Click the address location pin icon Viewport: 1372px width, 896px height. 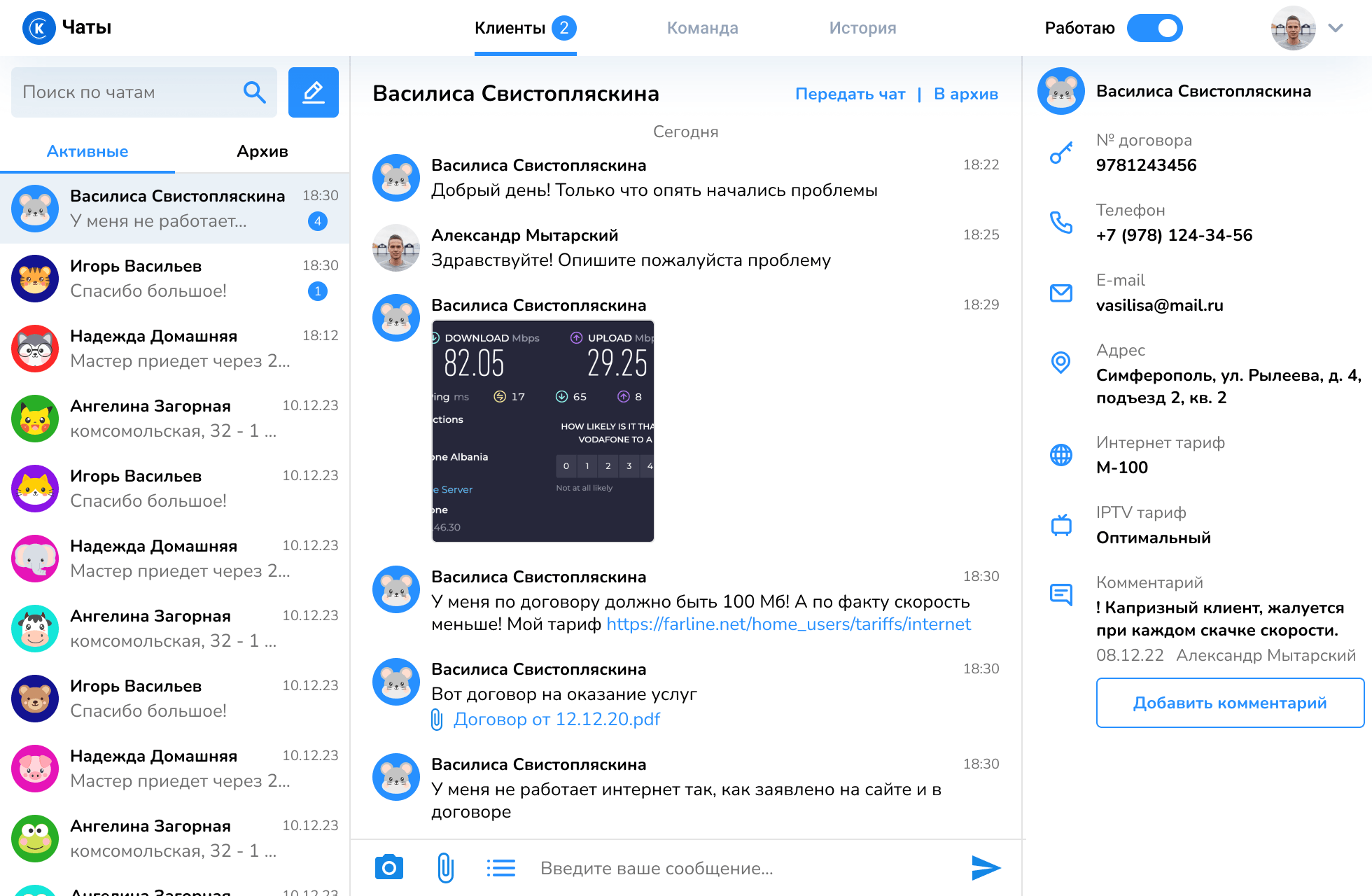point(1061,363)
